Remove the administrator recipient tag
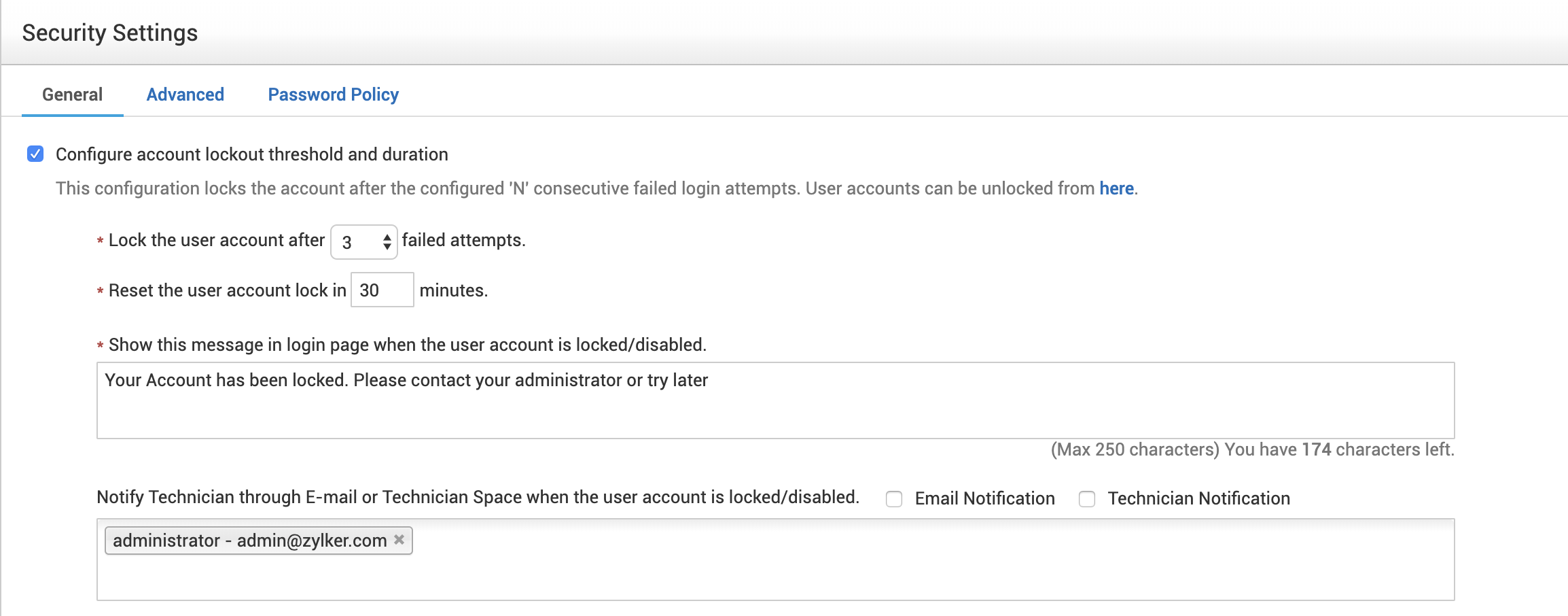This screenshot has height=616, width=1568. click(399, 540)
